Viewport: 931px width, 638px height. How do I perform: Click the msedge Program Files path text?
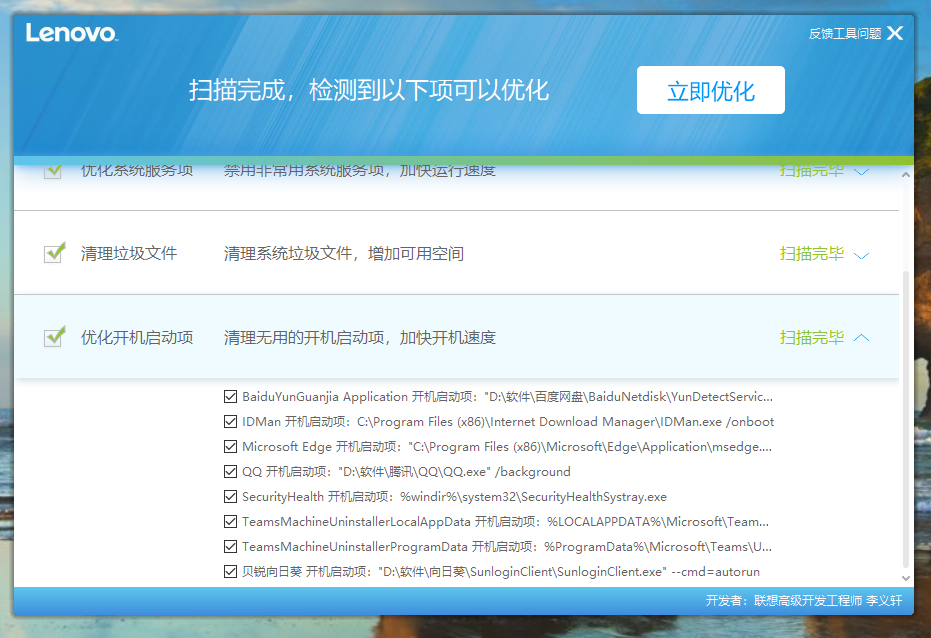[590, 446]
